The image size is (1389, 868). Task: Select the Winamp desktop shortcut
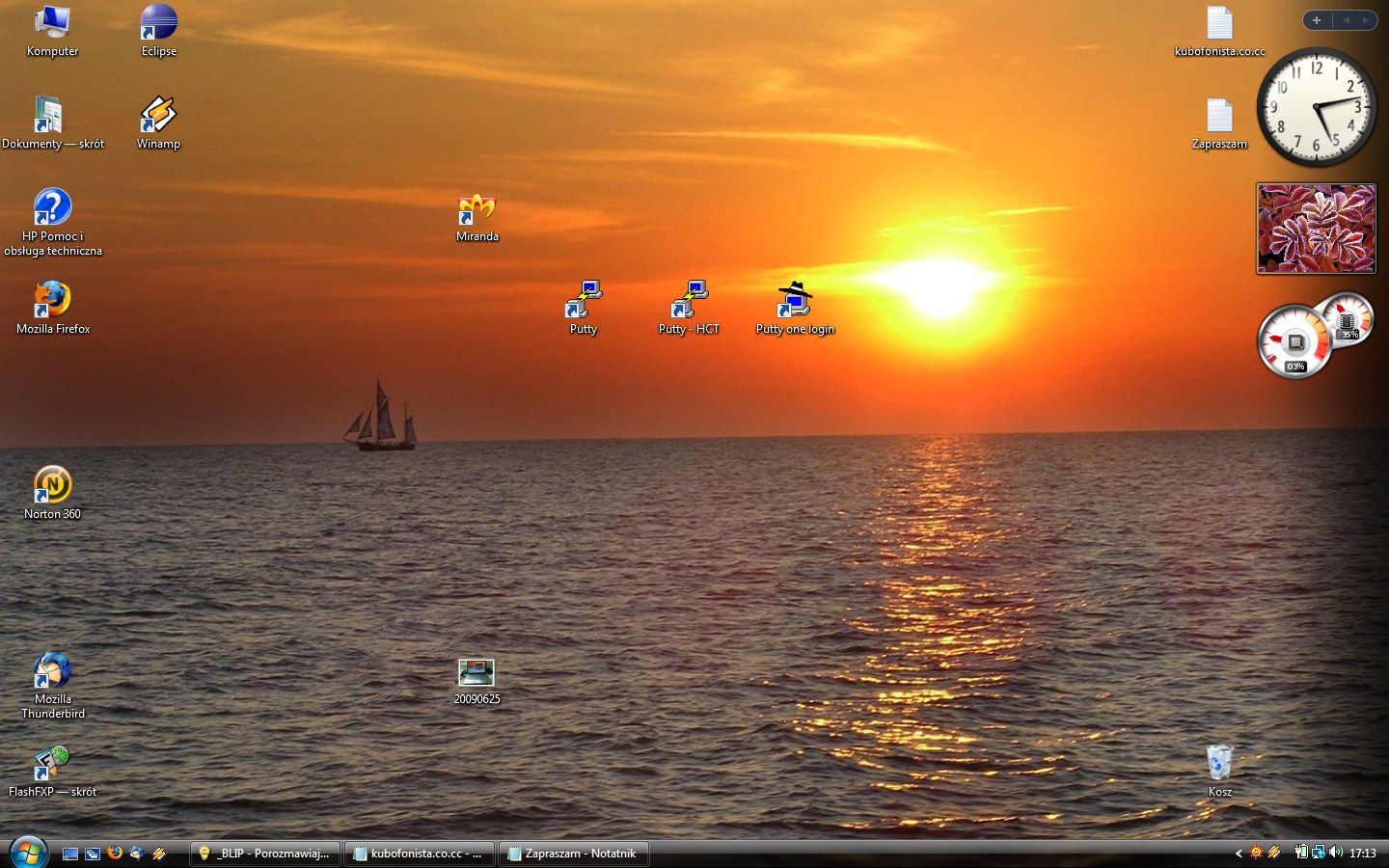coord(158,123)
